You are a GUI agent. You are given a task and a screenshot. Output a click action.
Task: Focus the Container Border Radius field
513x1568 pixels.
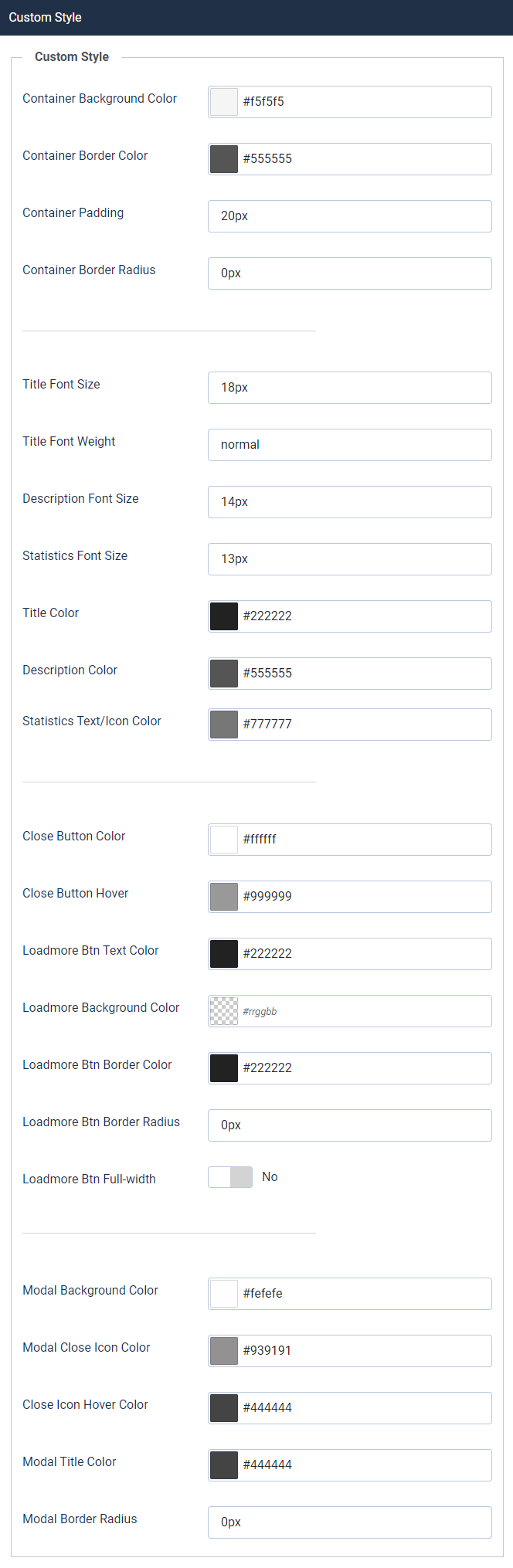pos(349,273)
